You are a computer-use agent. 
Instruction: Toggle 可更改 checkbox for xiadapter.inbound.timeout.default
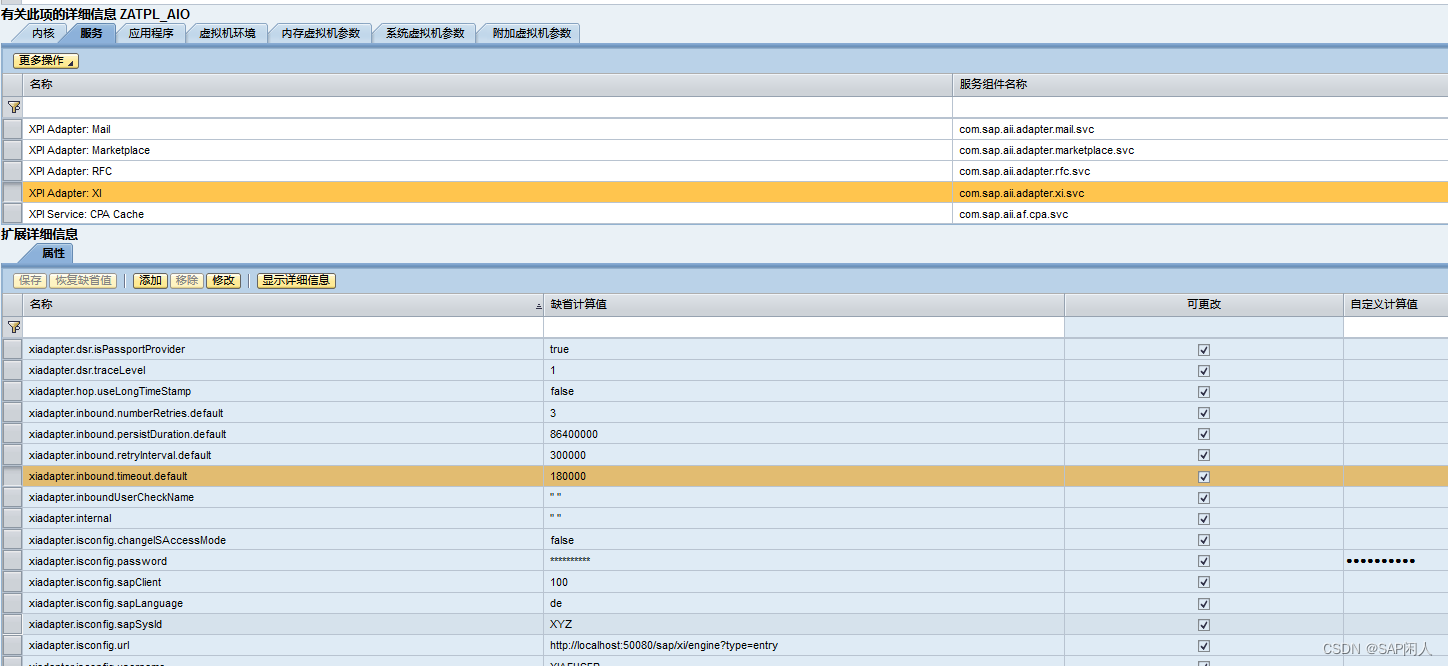[x=1203, y=477]
